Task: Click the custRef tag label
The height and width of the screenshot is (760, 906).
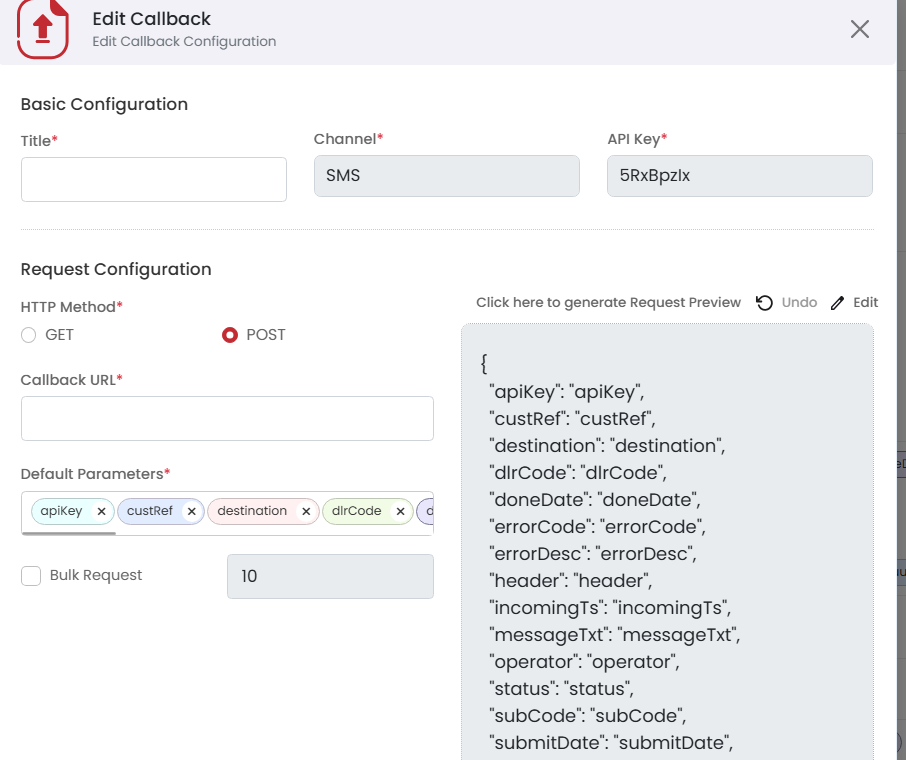Action: point(150,511)
